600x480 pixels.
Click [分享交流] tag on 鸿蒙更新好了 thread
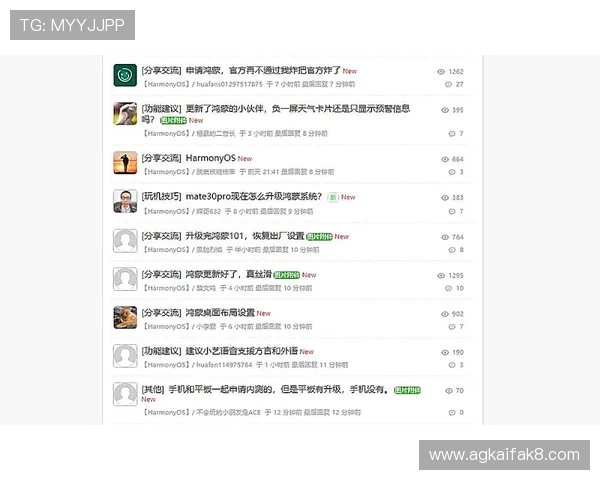tap(161, 274)
